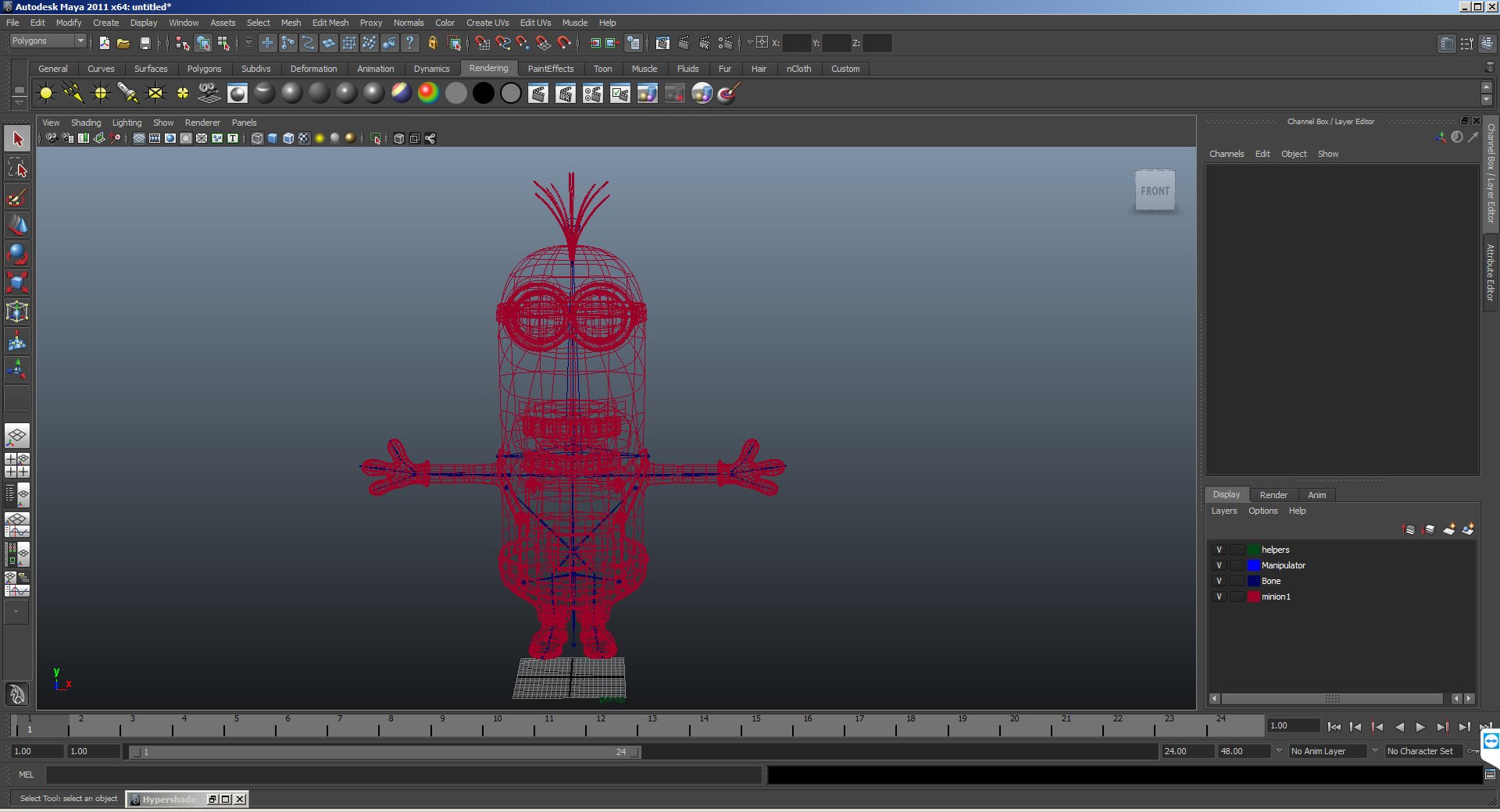Activate the Lasso select tool
1500x812 pixels.
pos(17,168)
